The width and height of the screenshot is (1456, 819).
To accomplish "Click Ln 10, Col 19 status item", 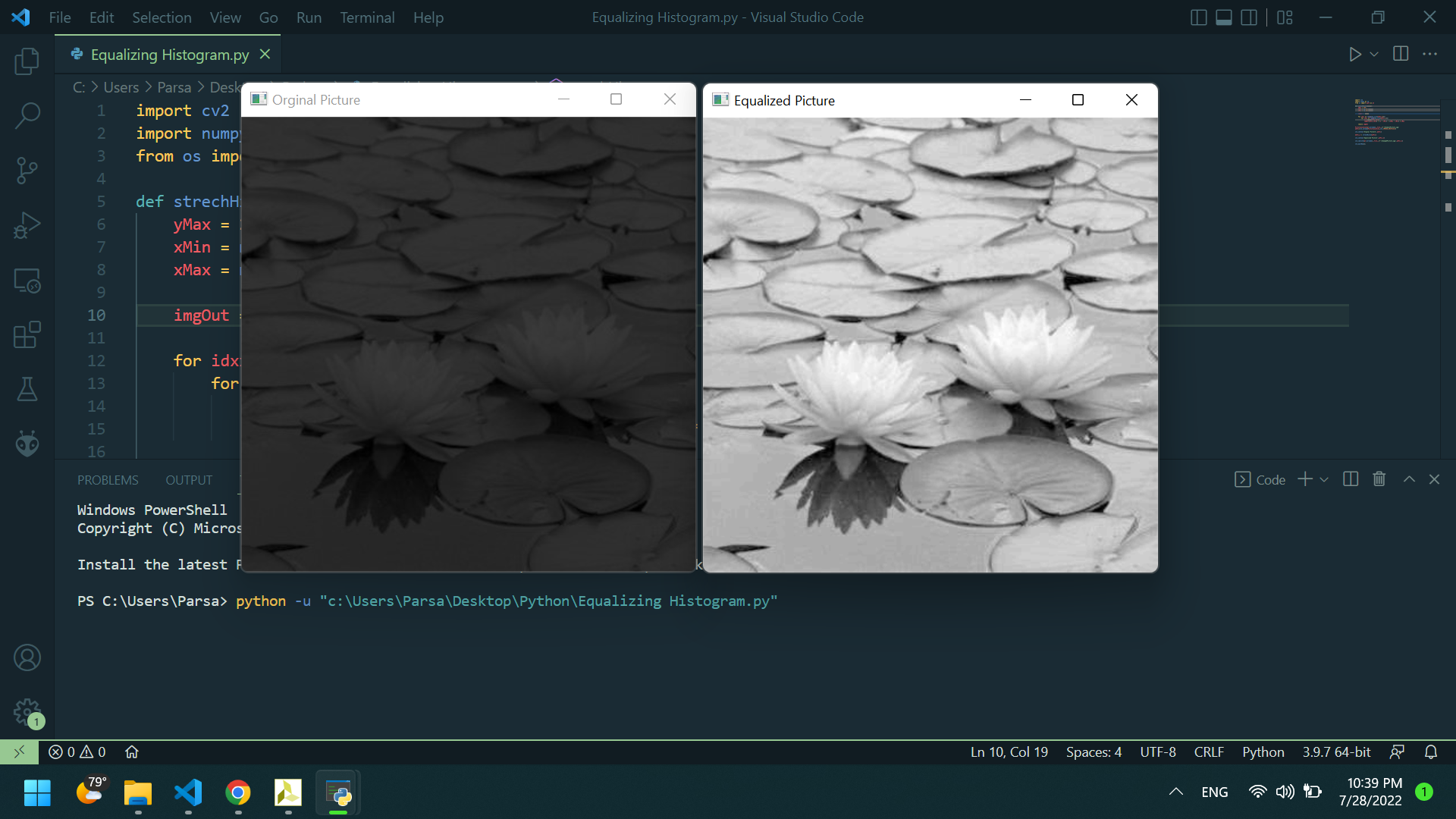I will pos(1009,752).
